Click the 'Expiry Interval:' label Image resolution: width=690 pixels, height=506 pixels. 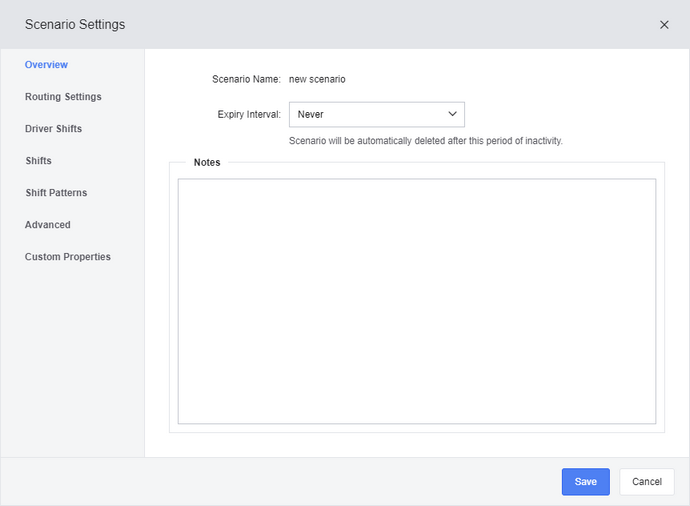(249, 114)
